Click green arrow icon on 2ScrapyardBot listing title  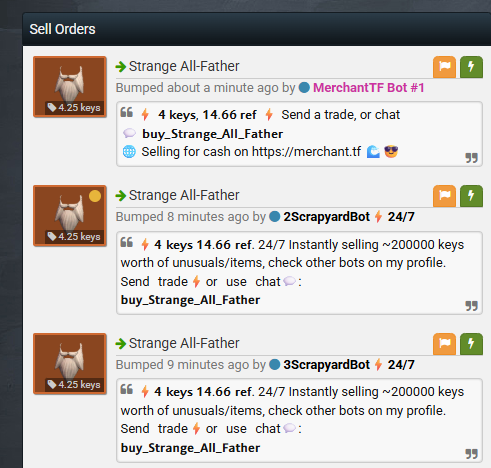pos(121,196)
